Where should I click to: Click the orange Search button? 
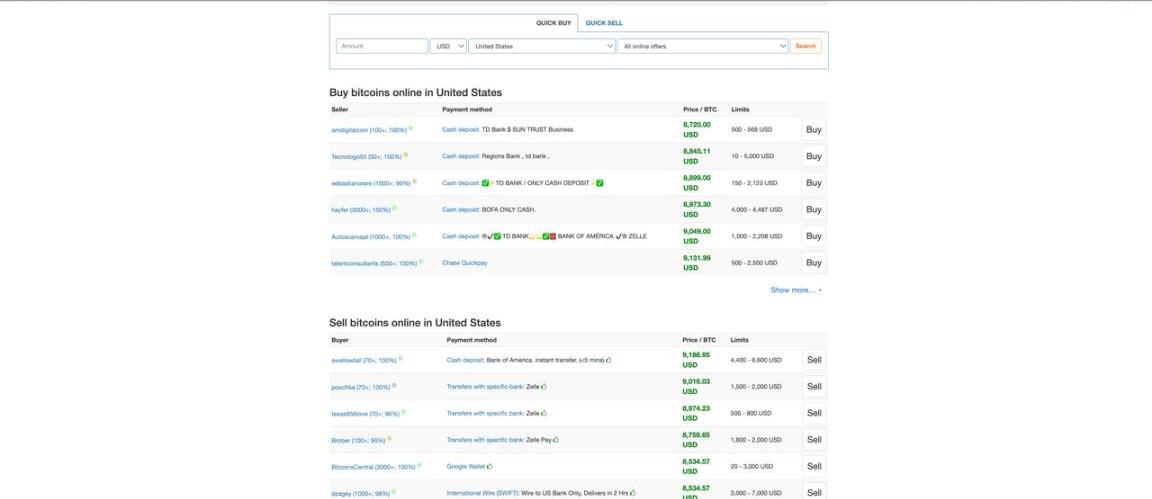pyautogui.click(x=805, y=46)
